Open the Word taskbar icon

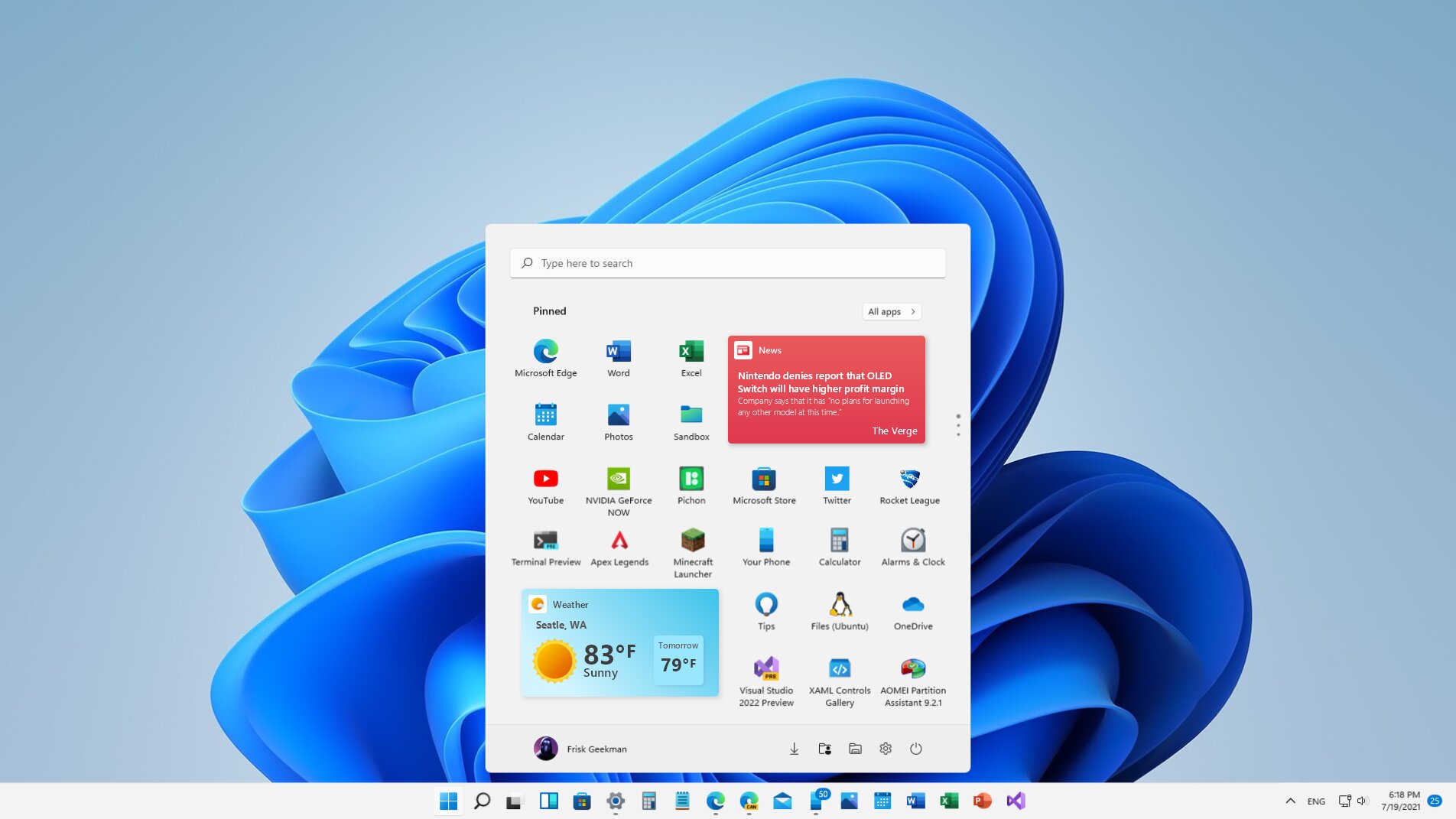(x=915, y=801)
